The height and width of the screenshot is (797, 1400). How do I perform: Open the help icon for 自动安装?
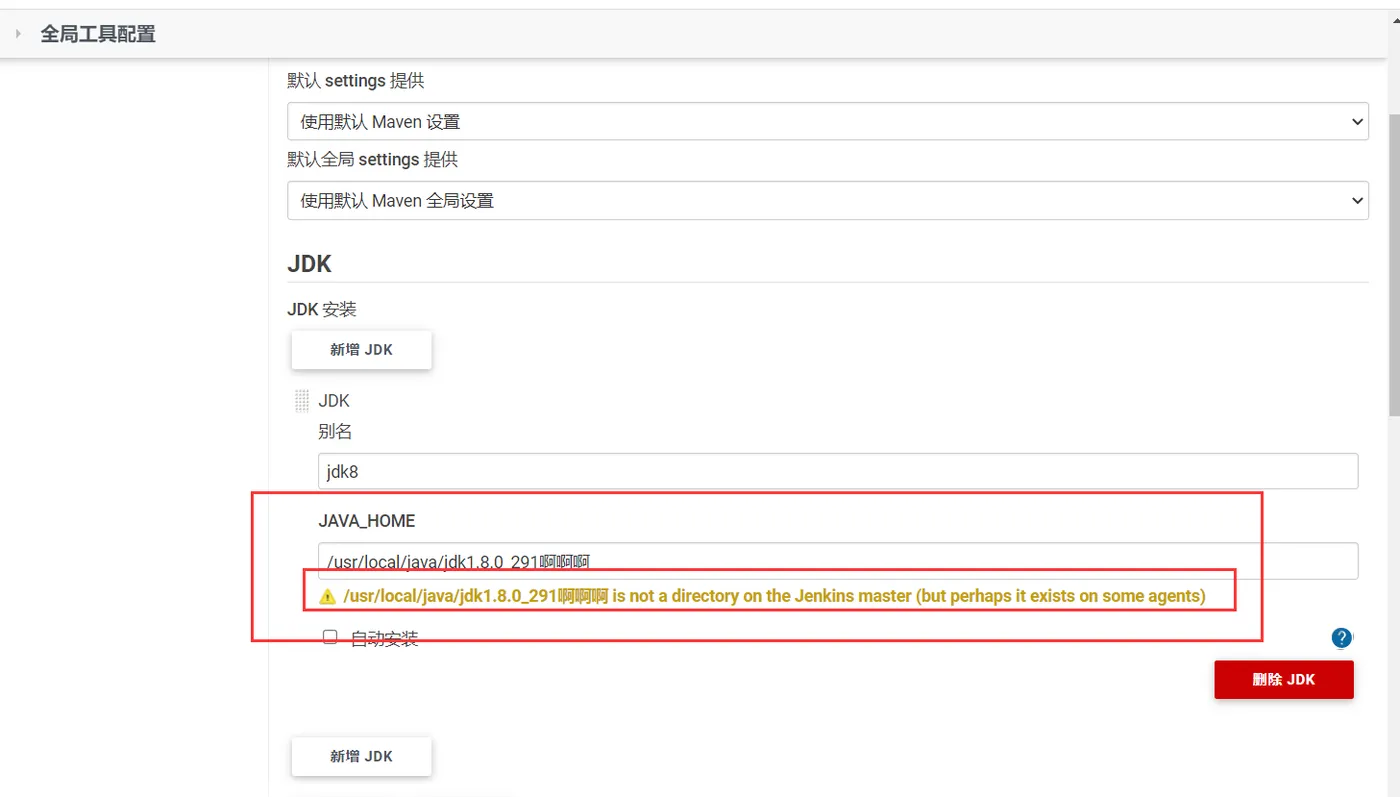(1342, 638)
